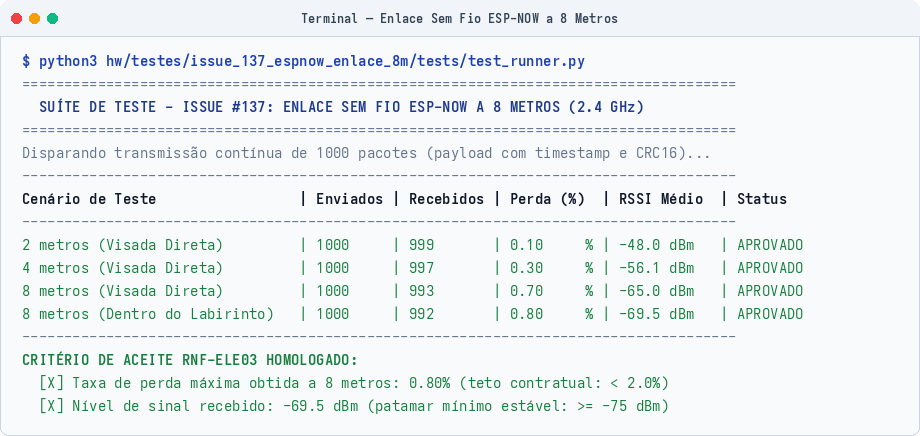Click the [X] mark before 'Taxa de perda máxima'
Image resolution: width=920 pixels, height=436 pixels.
[x=52, y=383]
